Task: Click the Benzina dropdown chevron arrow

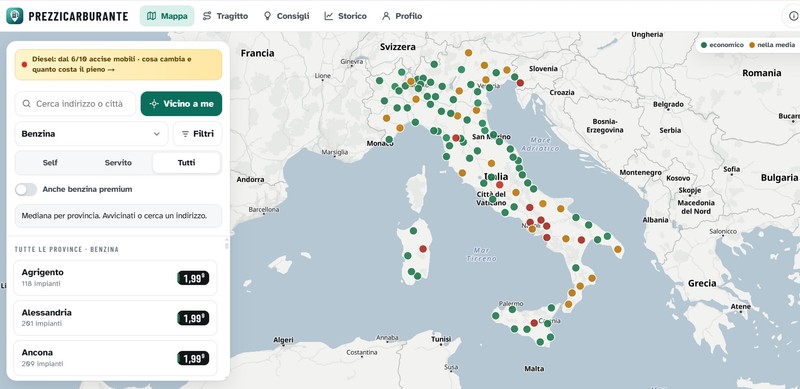Action: click(x=156, y=134)
